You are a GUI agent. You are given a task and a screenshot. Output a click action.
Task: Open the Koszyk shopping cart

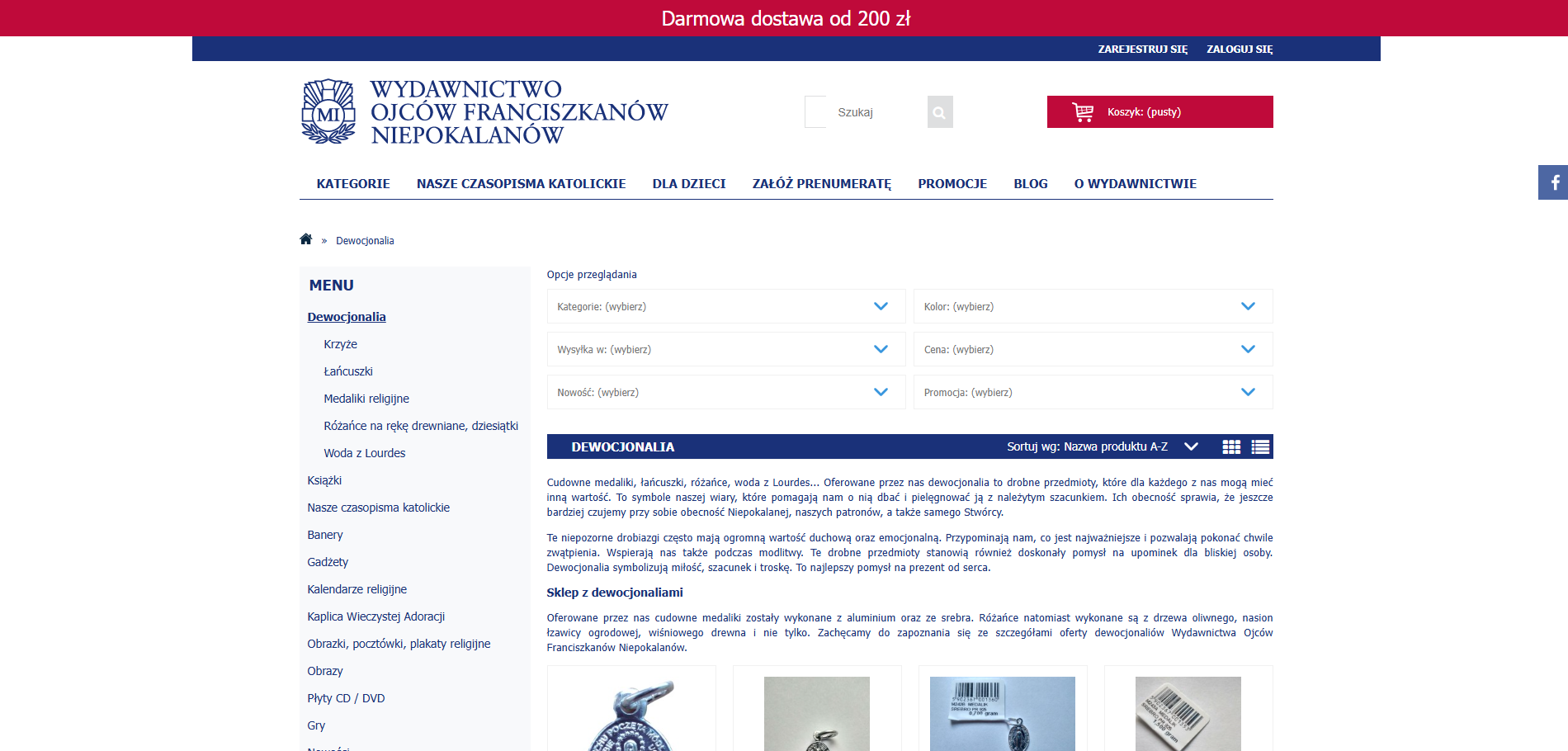tap(1159, 111)
